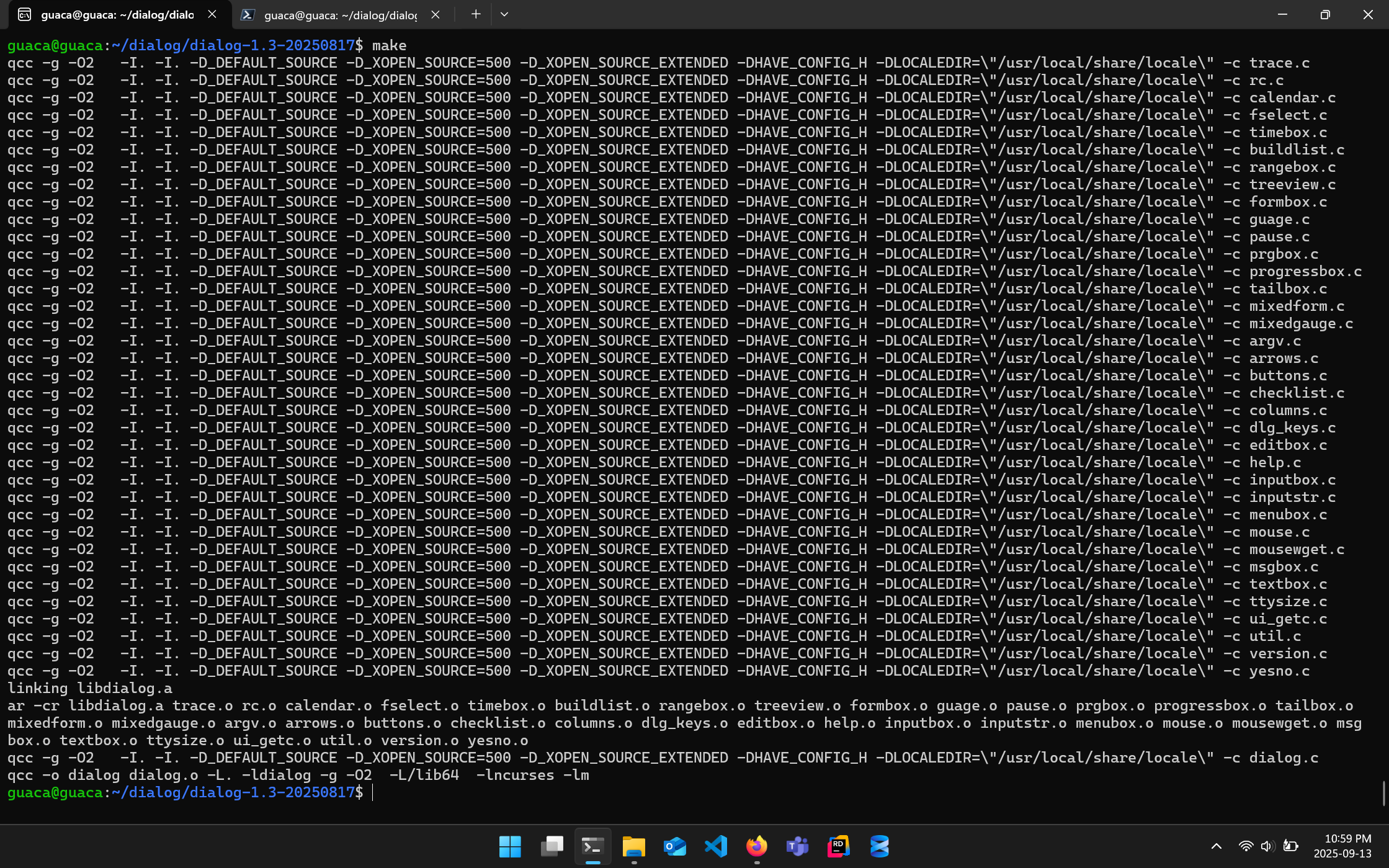Open the volume control in the tray
The width and height of the screenshot is (1389, 868).
point(1267,846)
